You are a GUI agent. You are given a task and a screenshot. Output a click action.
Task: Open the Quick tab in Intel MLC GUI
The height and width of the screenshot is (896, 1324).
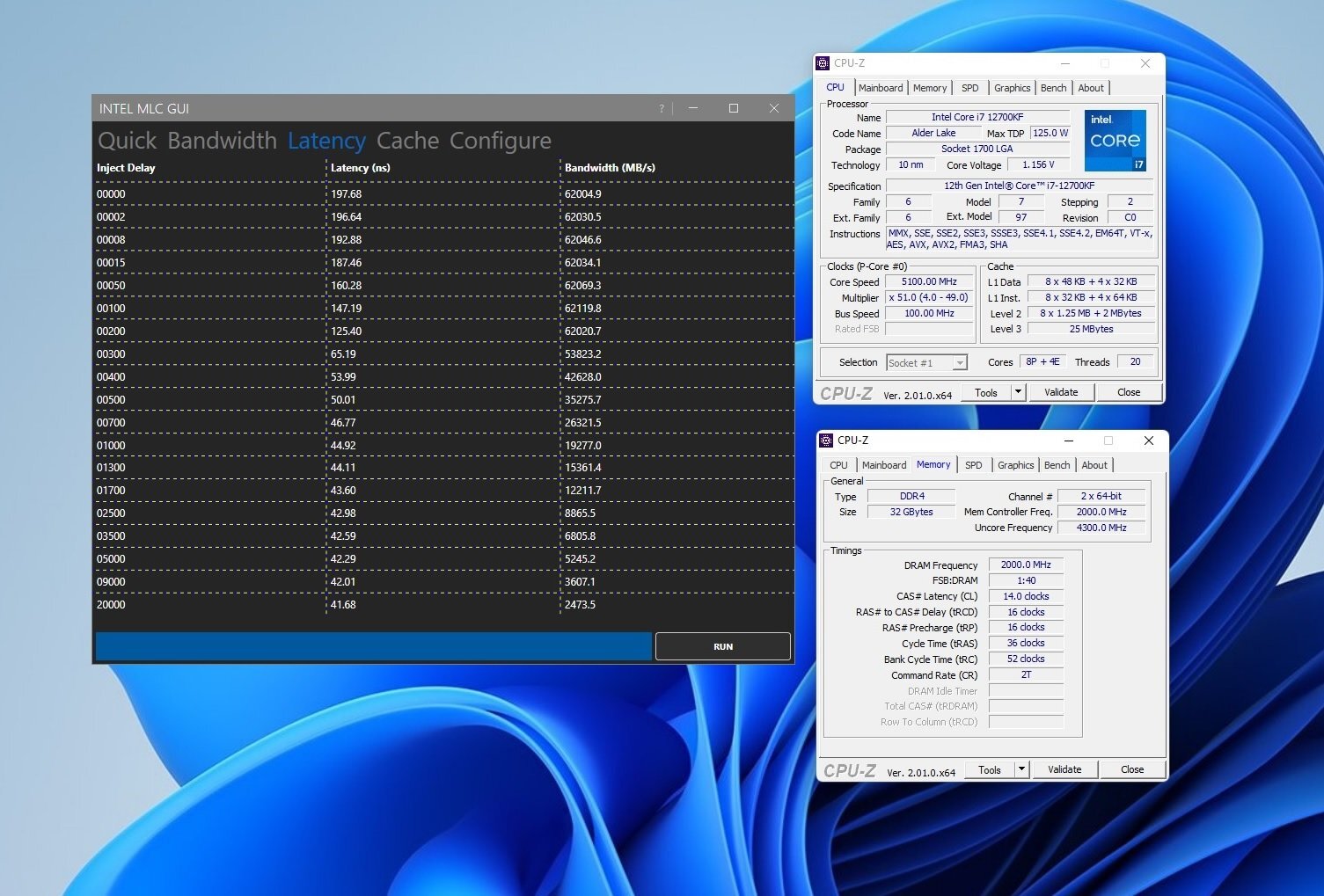(x=128, y=141)
